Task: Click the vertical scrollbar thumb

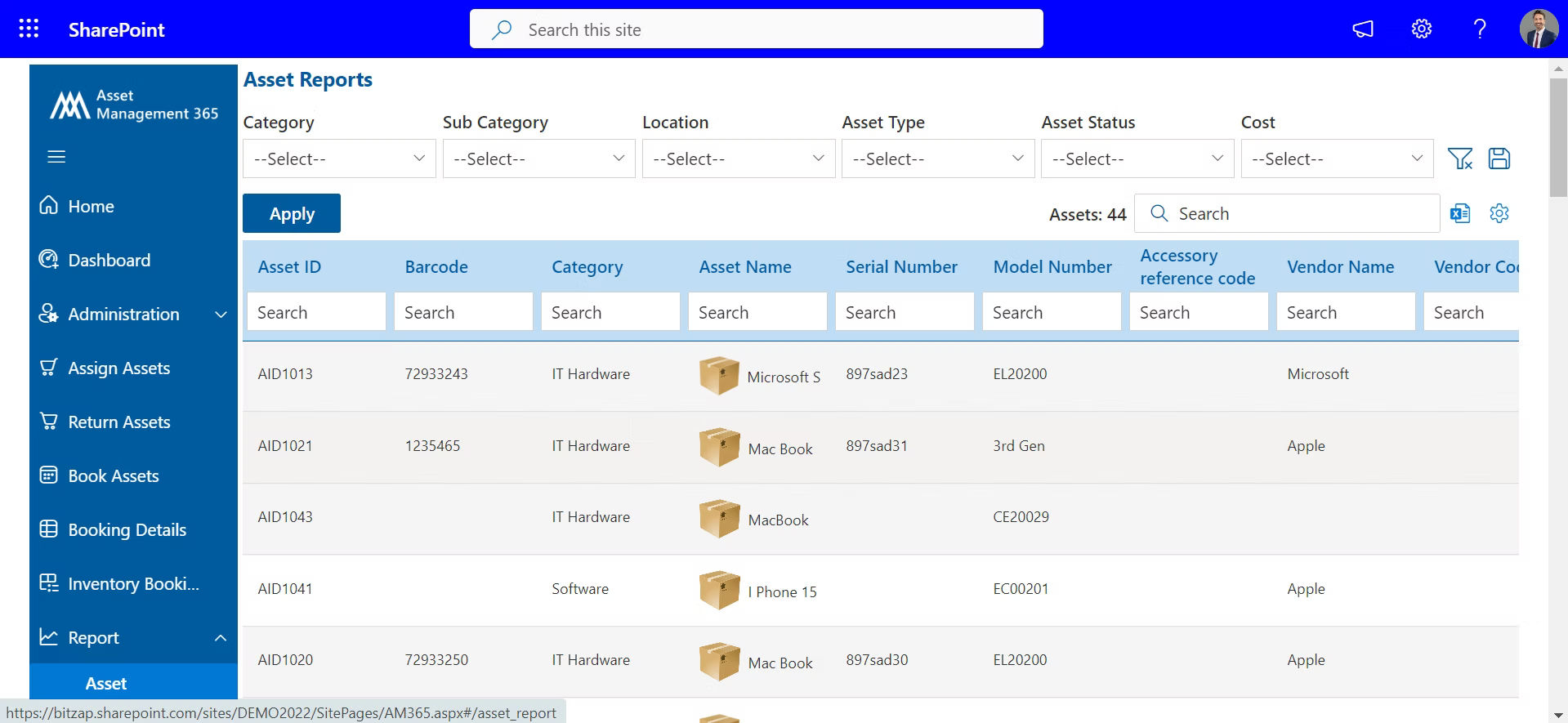Action: [1557, 137]
